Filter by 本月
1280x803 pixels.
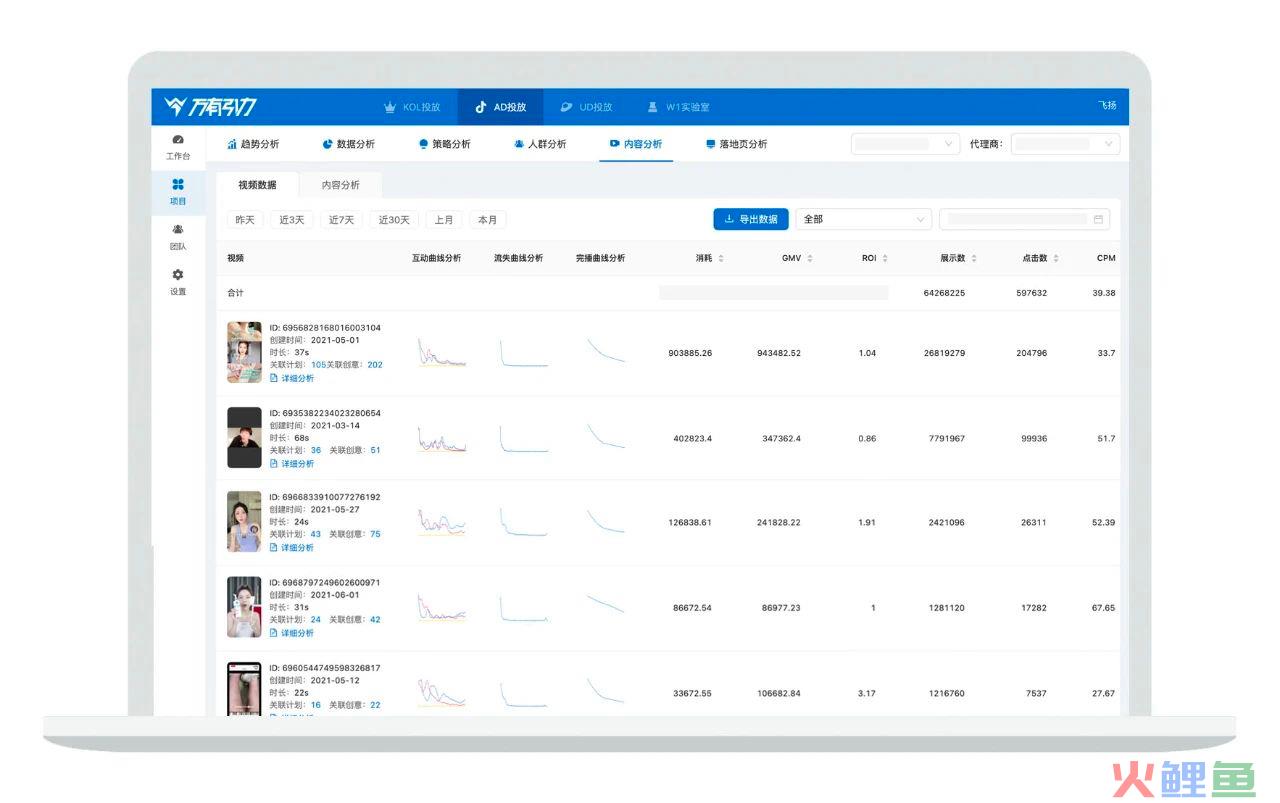click(487, 220)
